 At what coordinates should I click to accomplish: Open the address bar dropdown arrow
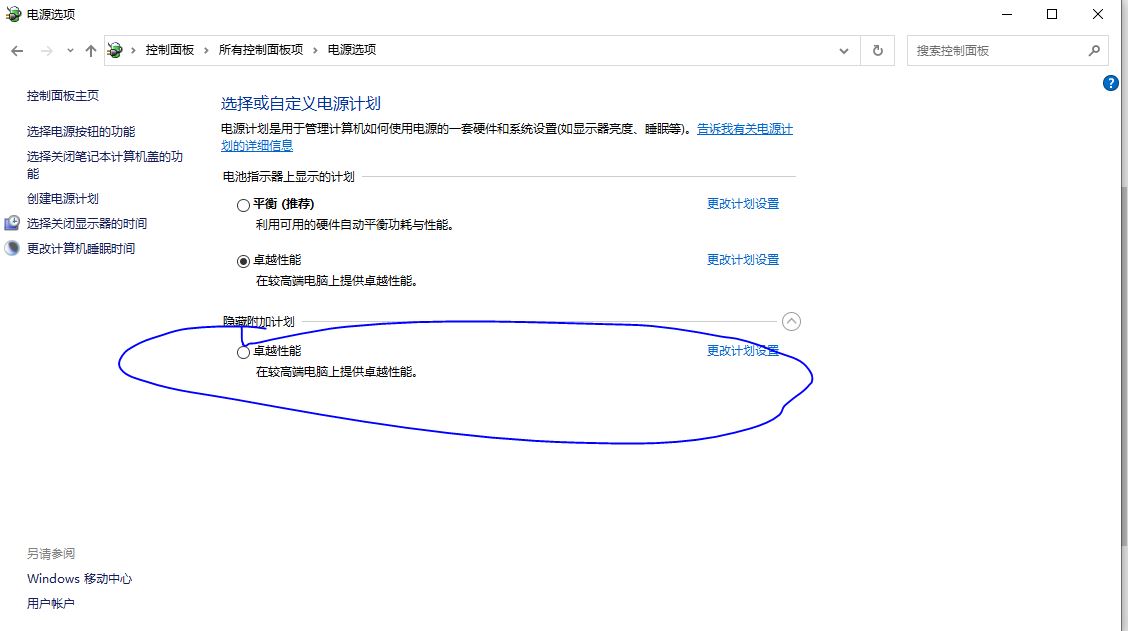click(843, 50)
